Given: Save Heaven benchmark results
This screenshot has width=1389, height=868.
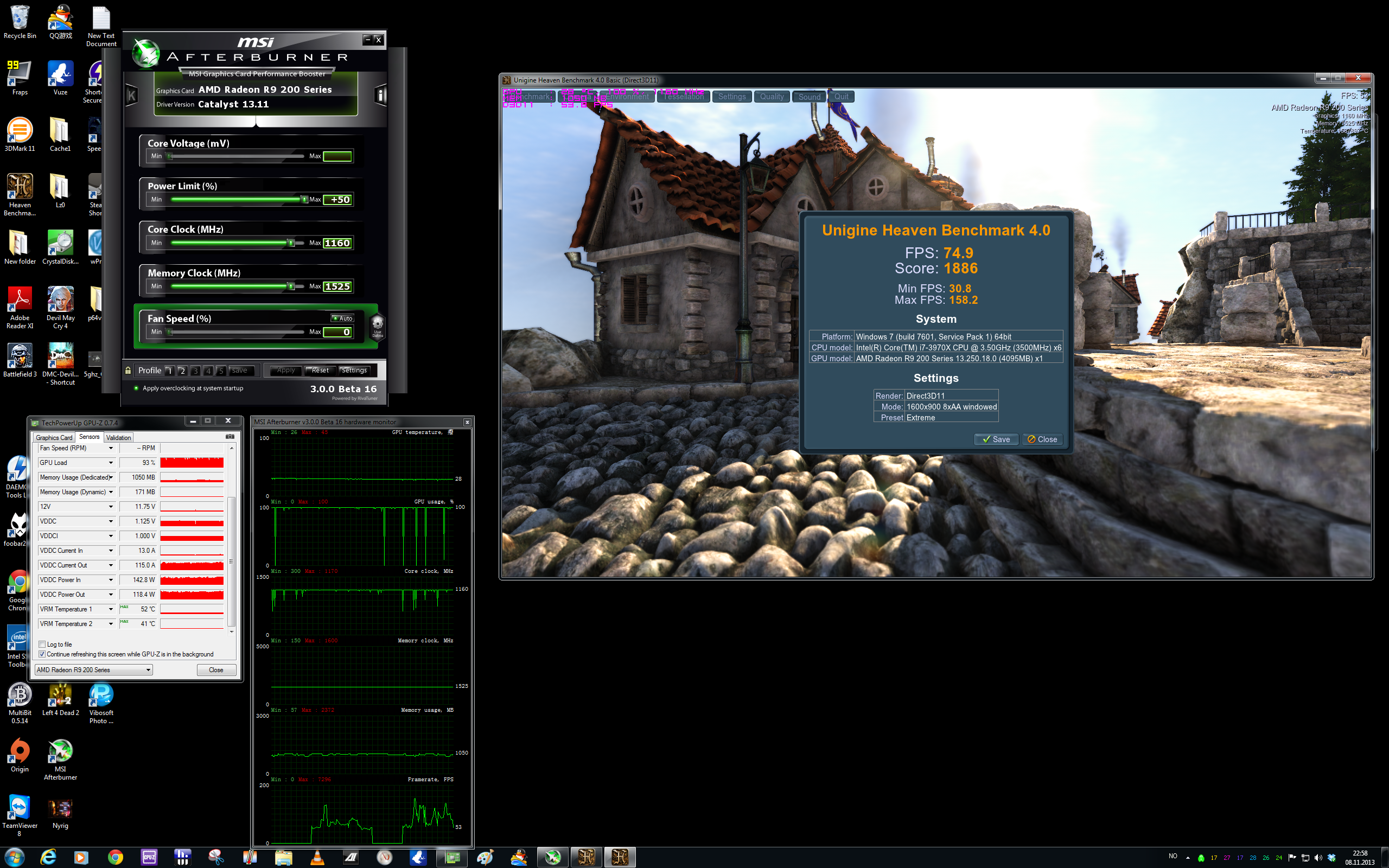Looking at the screenshot, I should [996, 439].
